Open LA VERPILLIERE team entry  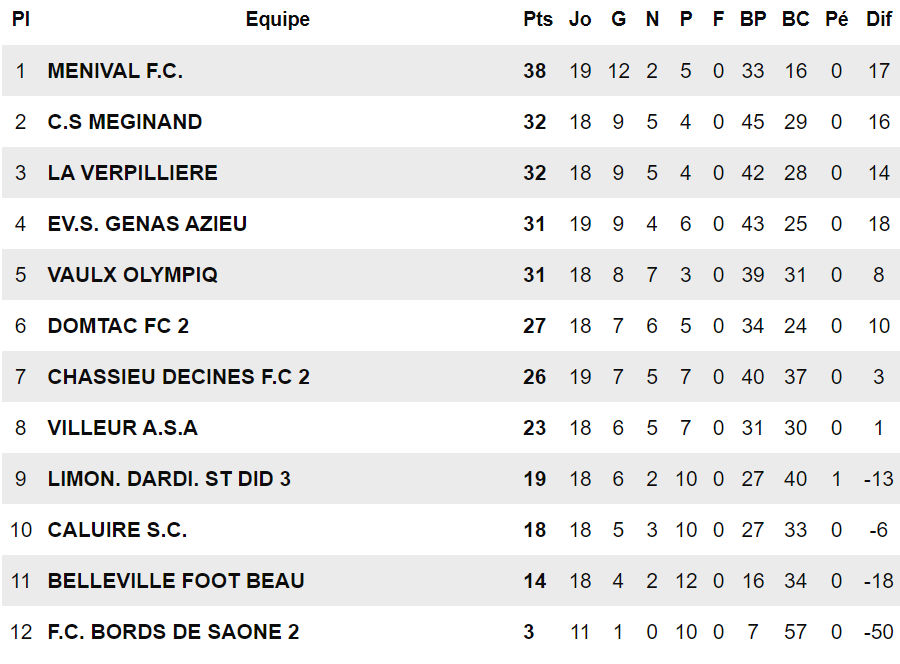tap(133, 173)
